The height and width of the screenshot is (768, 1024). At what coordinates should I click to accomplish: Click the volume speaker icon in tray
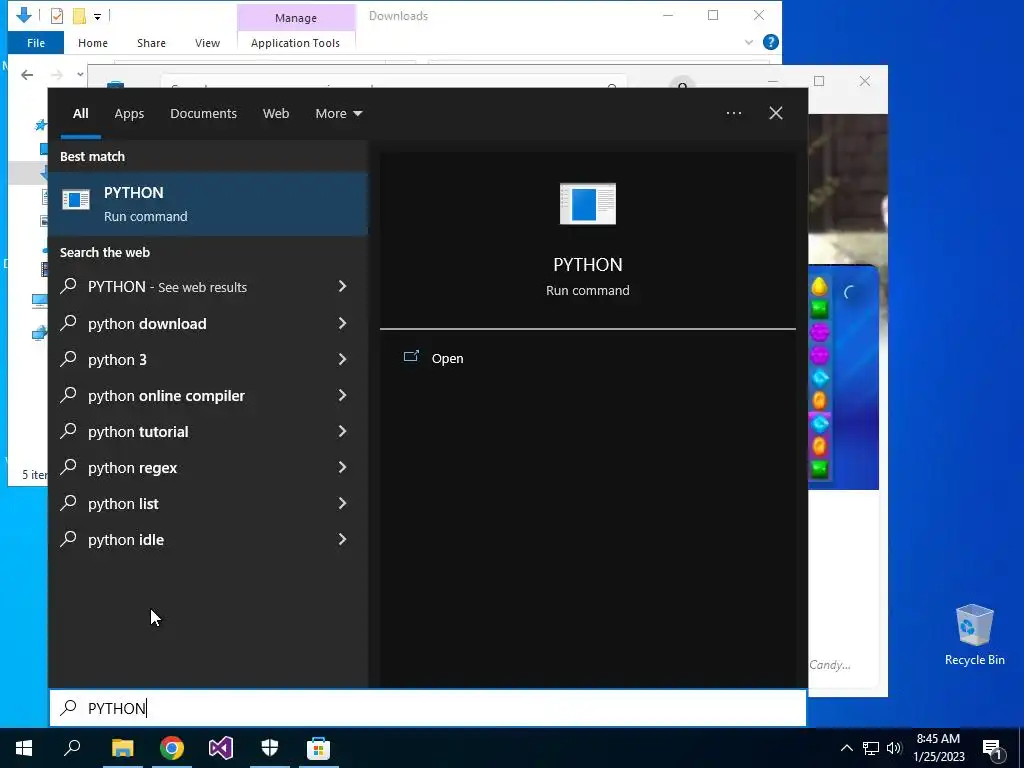coord(894,748)
